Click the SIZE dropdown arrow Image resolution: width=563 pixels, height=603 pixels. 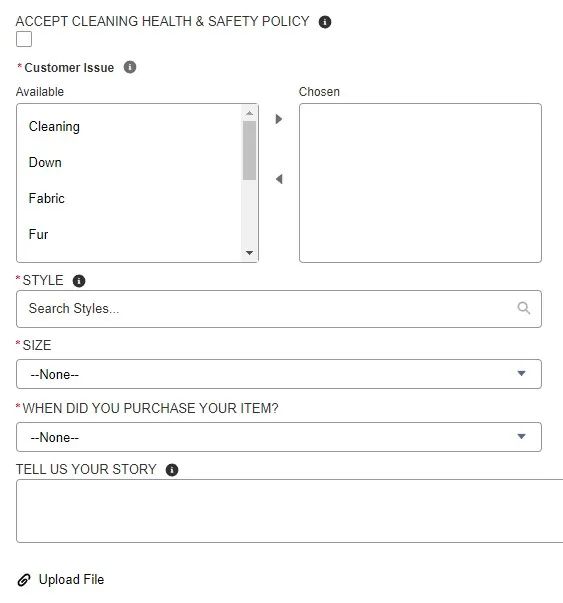pyautogui.click(x=521, y=373)
